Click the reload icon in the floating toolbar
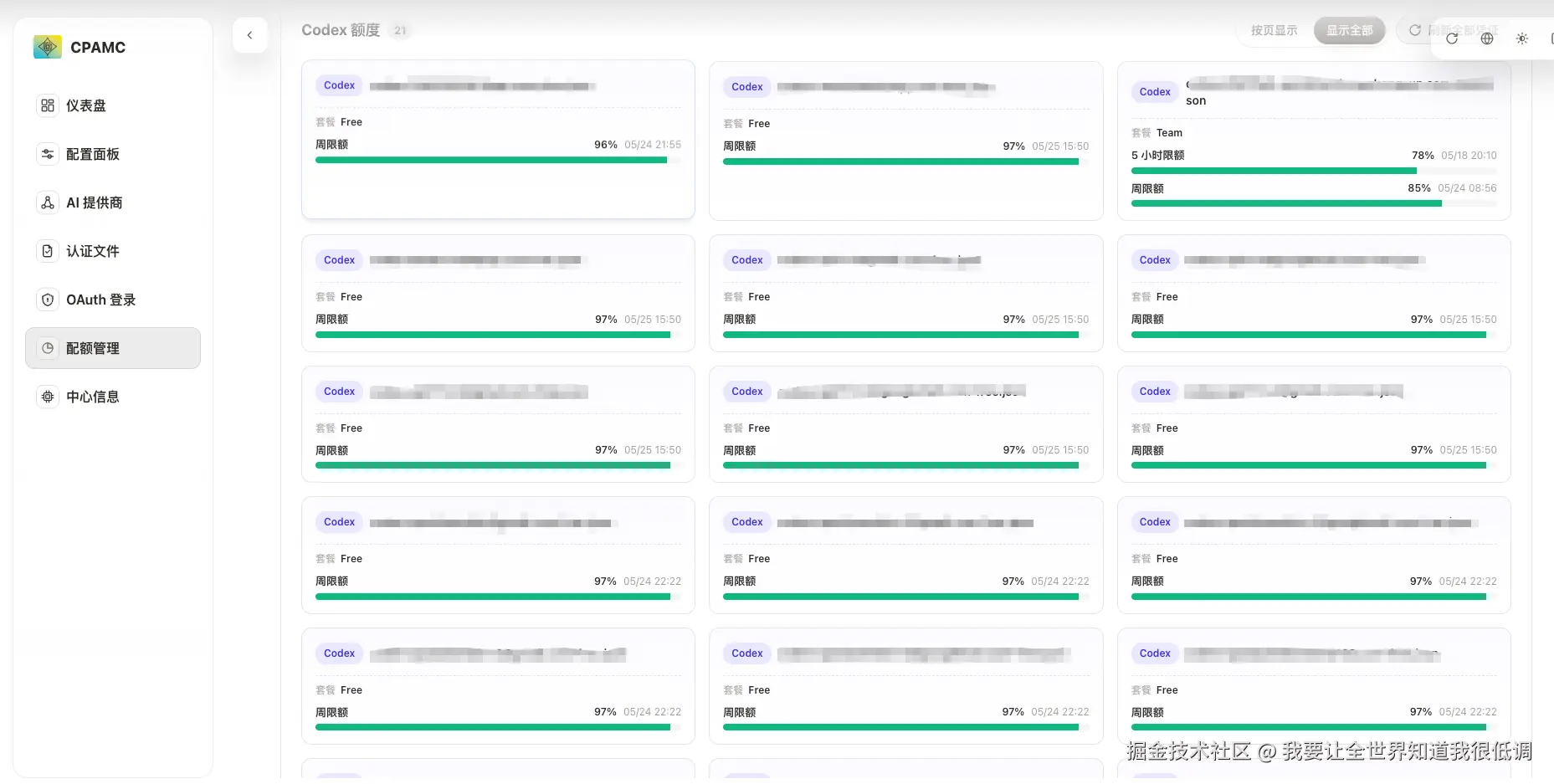 1452,38
